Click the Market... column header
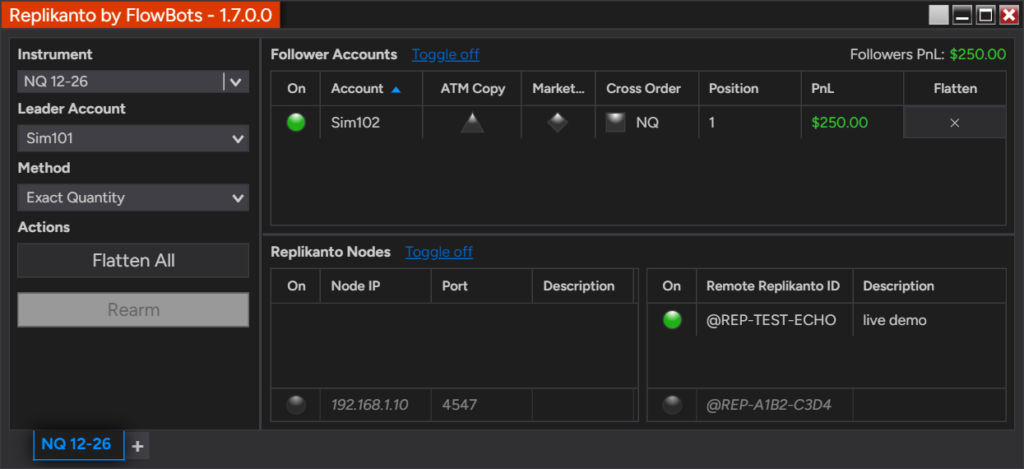This screenshot has height=469, width=1024. point(558,89)
